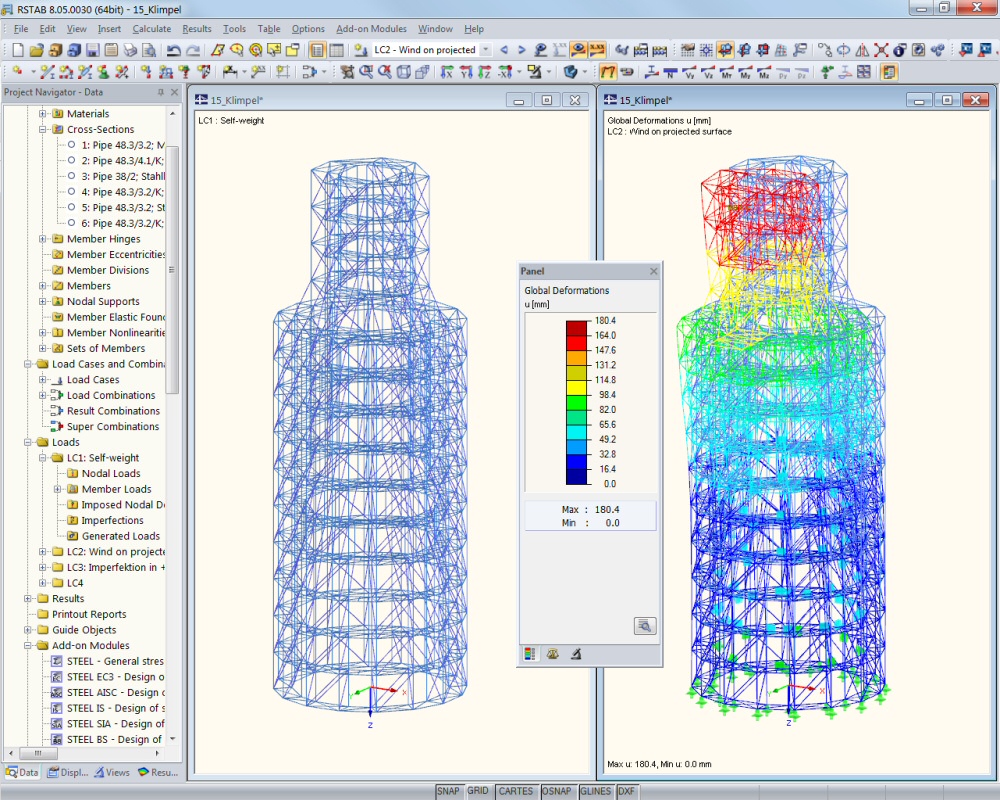Click the eye display factors icon in Panel
This screenshot has height=800, width=1000.
552,654
